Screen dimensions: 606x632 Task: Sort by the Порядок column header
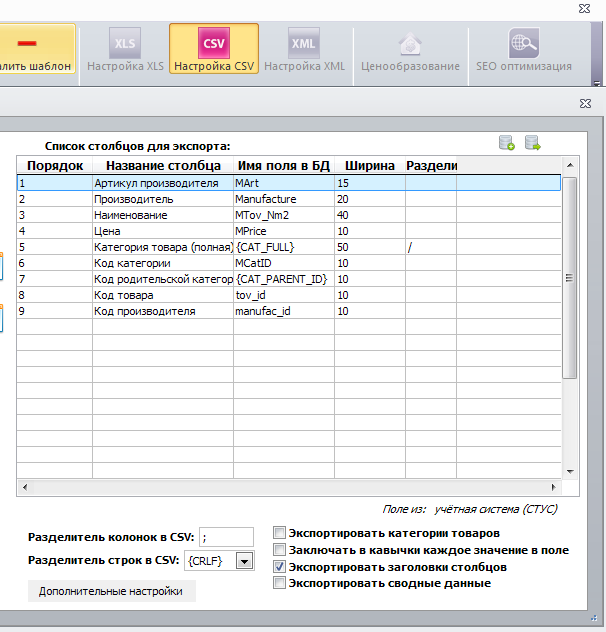55,165
